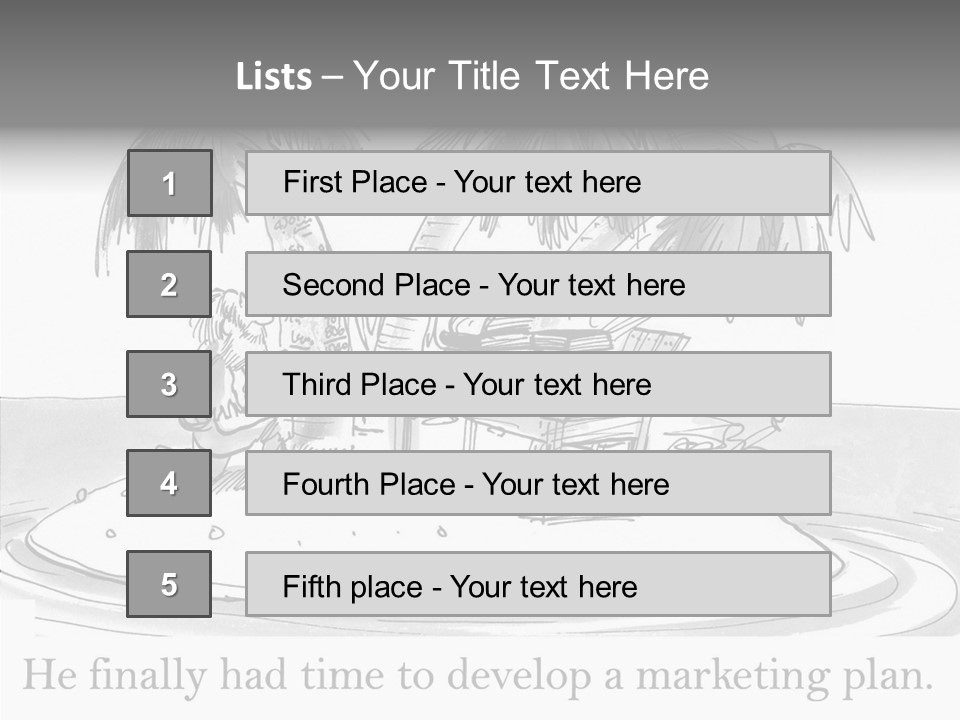Click the "First Place - Your text here" bar
The image size is (960, 720).
pos(538,183)
